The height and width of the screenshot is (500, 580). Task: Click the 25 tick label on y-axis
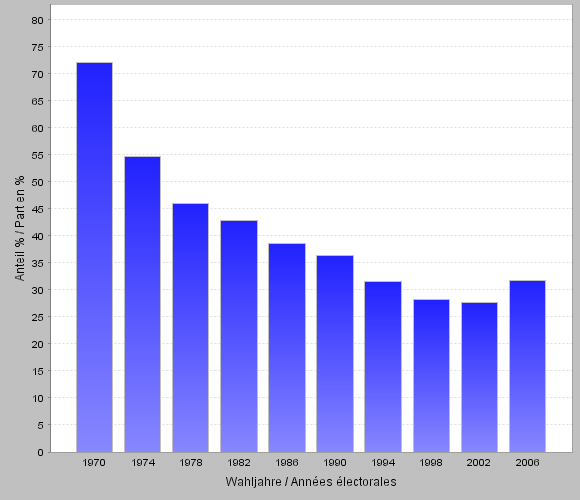pyautogui.click(x=37, y=317)
